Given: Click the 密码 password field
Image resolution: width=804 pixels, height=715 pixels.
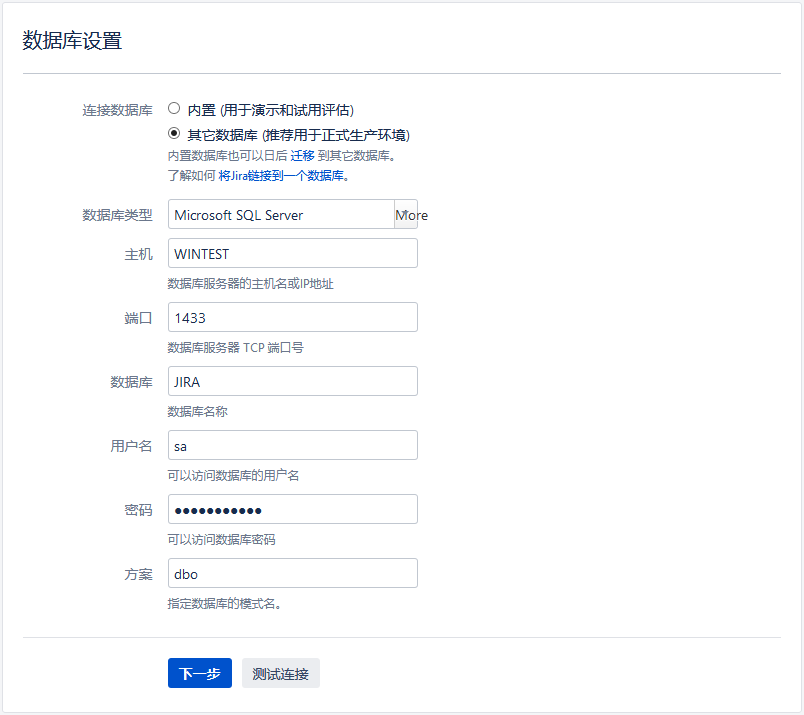Looking at the screenshot, I should tap(293, 509).
